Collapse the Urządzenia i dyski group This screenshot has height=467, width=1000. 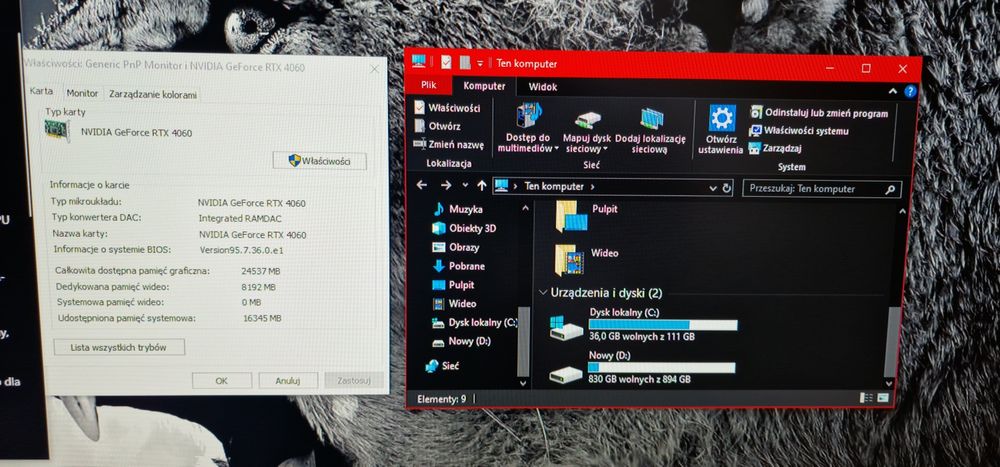543,292
